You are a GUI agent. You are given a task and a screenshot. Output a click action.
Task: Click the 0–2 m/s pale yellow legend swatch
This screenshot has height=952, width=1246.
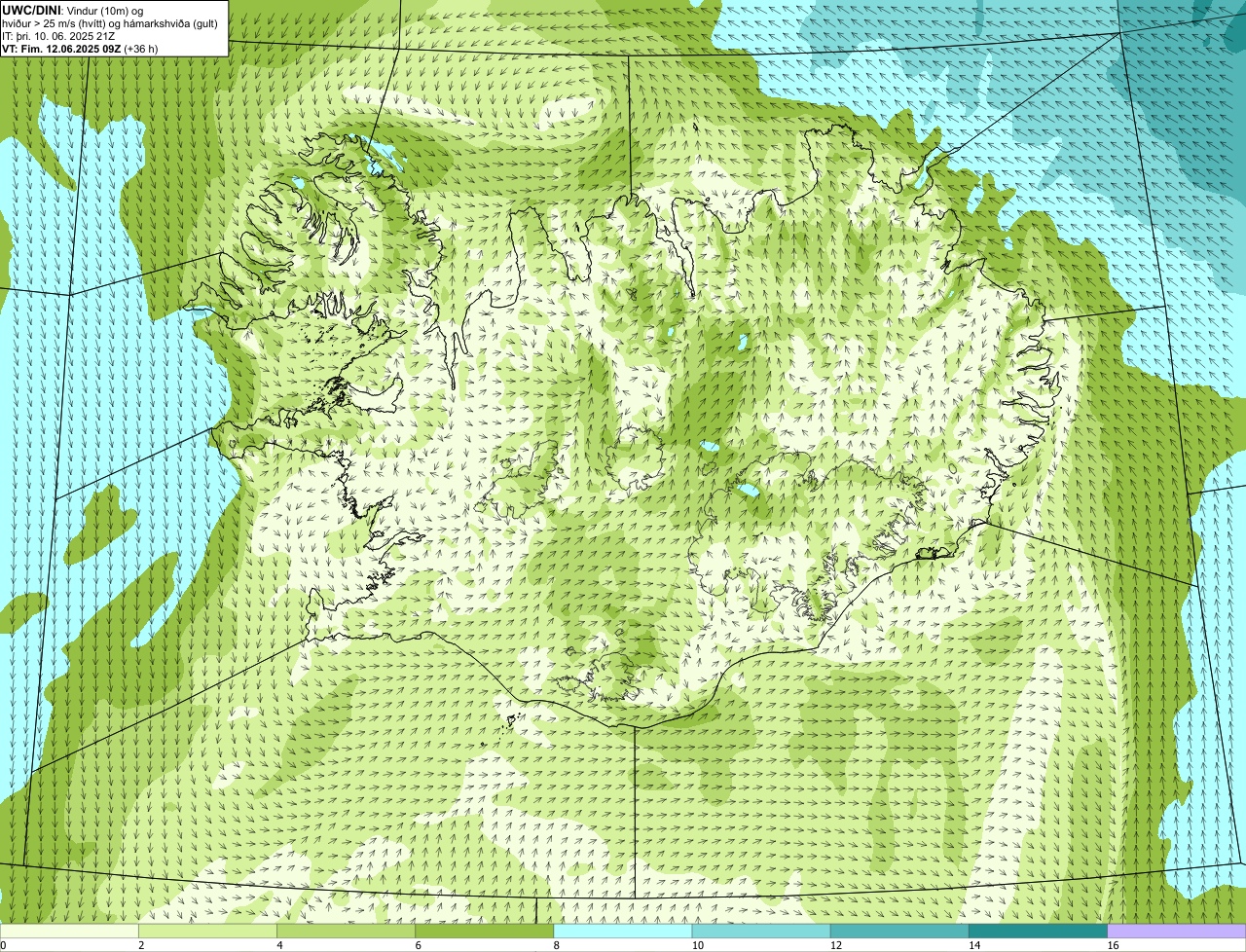point(70,931)
